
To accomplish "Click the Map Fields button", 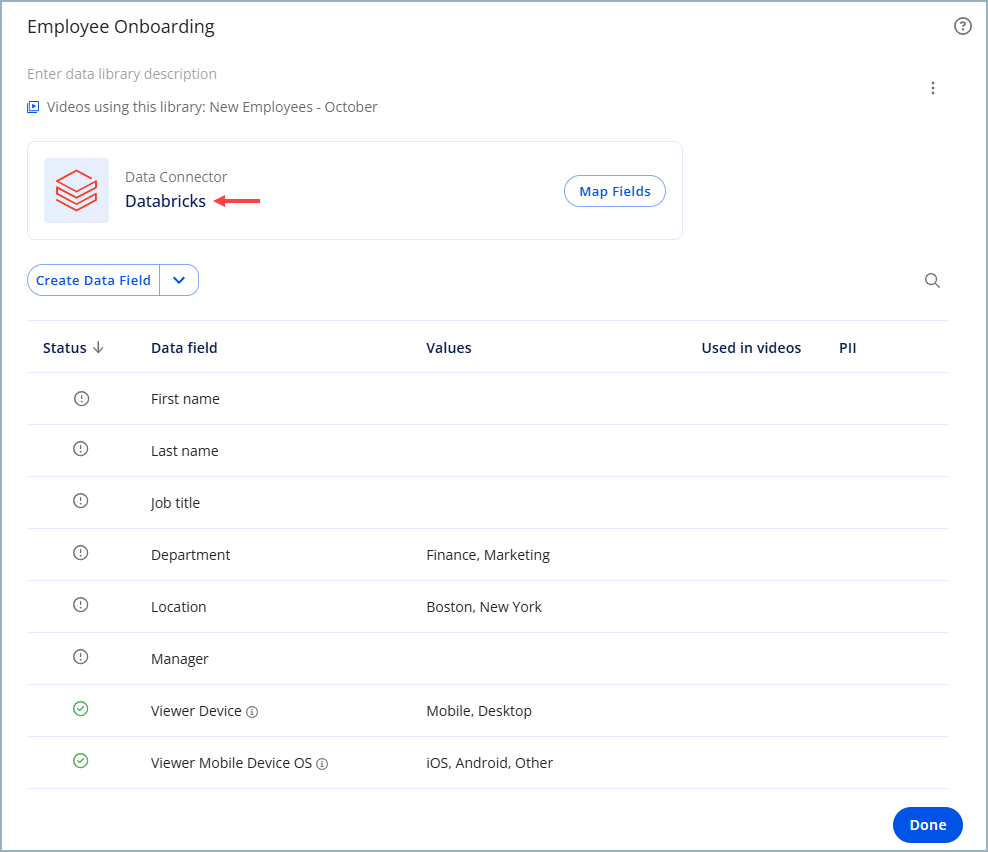I will [614, 190].
